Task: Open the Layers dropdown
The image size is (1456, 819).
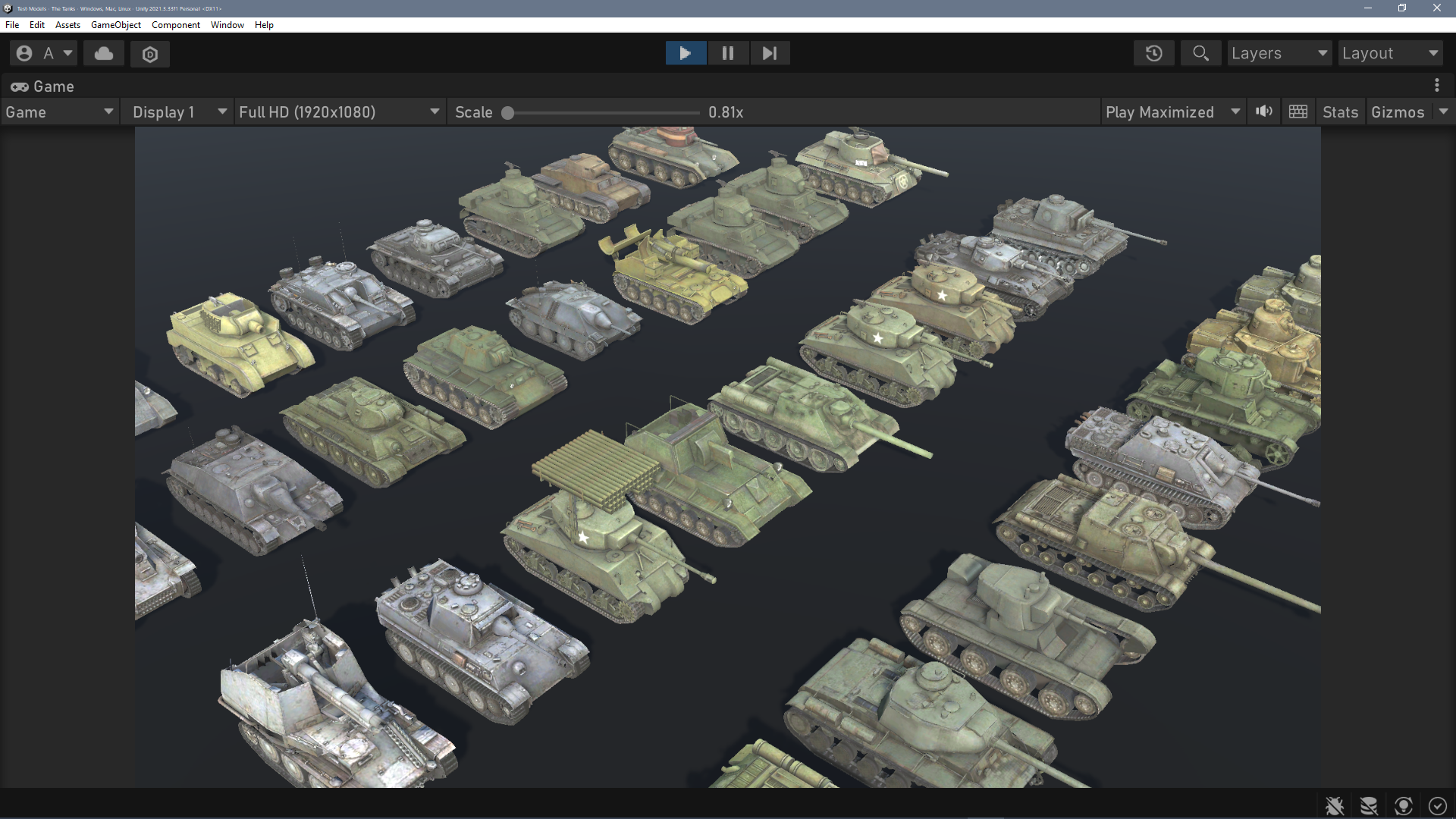Action: [1279, 53]
